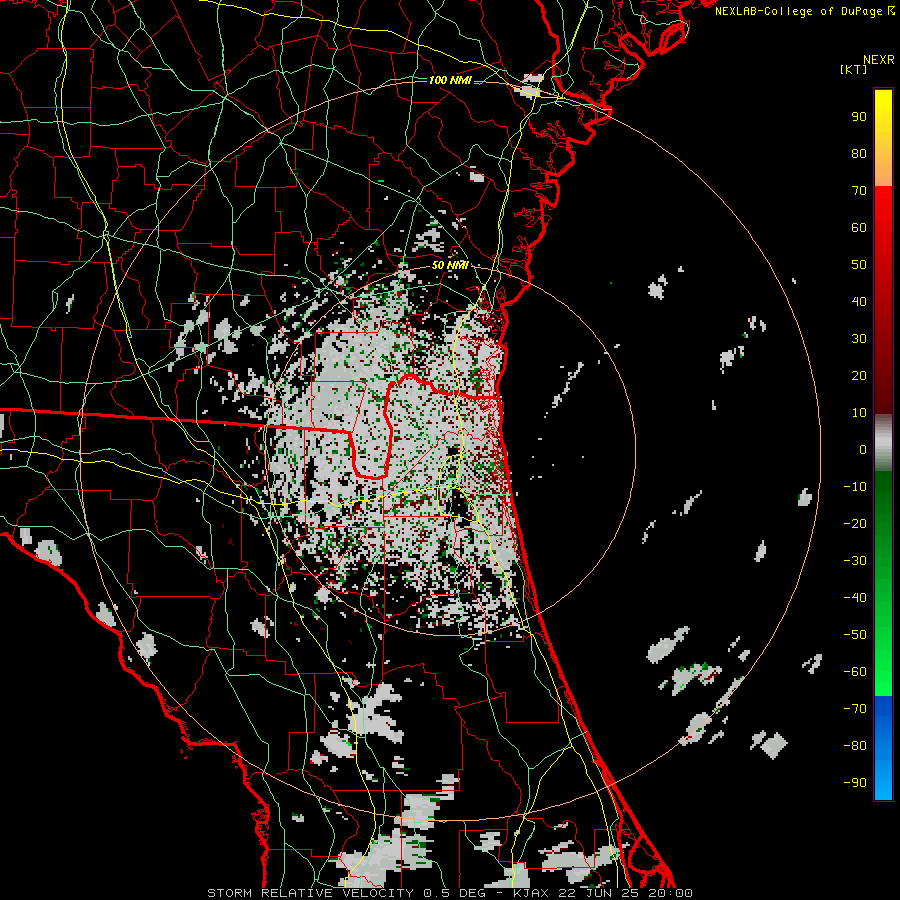The image size is (900, 900).
Task: Select the -70 scale value
Action: point(855,709)
